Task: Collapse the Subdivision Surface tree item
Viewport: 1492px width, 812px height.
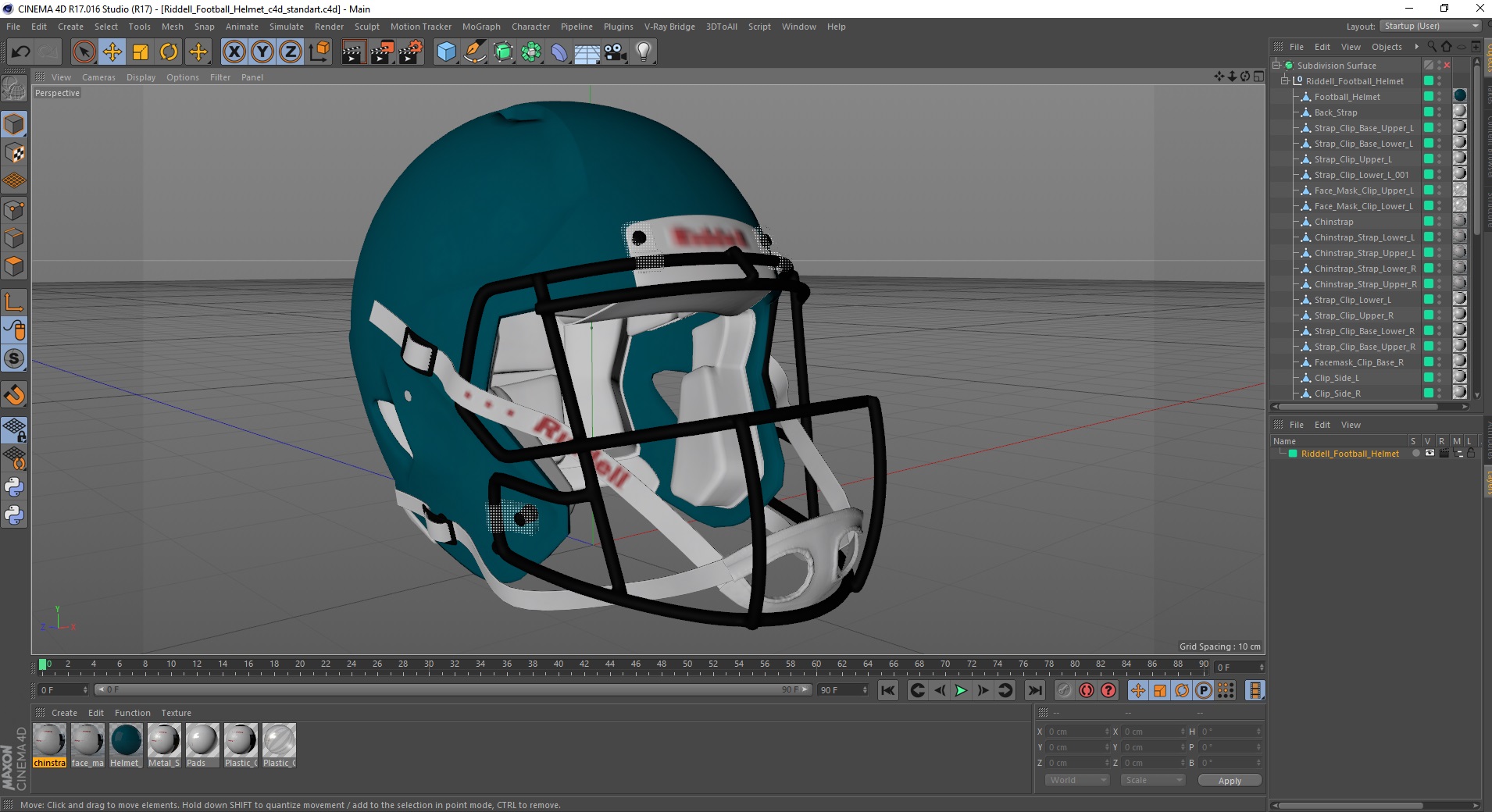Action: (x=1276, y=65)
